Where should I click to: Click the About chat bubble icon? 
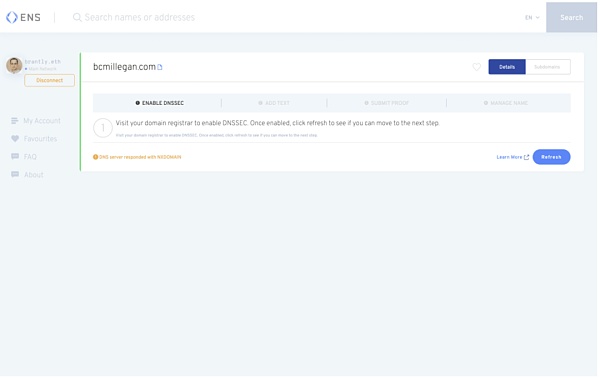coord(15,174)
